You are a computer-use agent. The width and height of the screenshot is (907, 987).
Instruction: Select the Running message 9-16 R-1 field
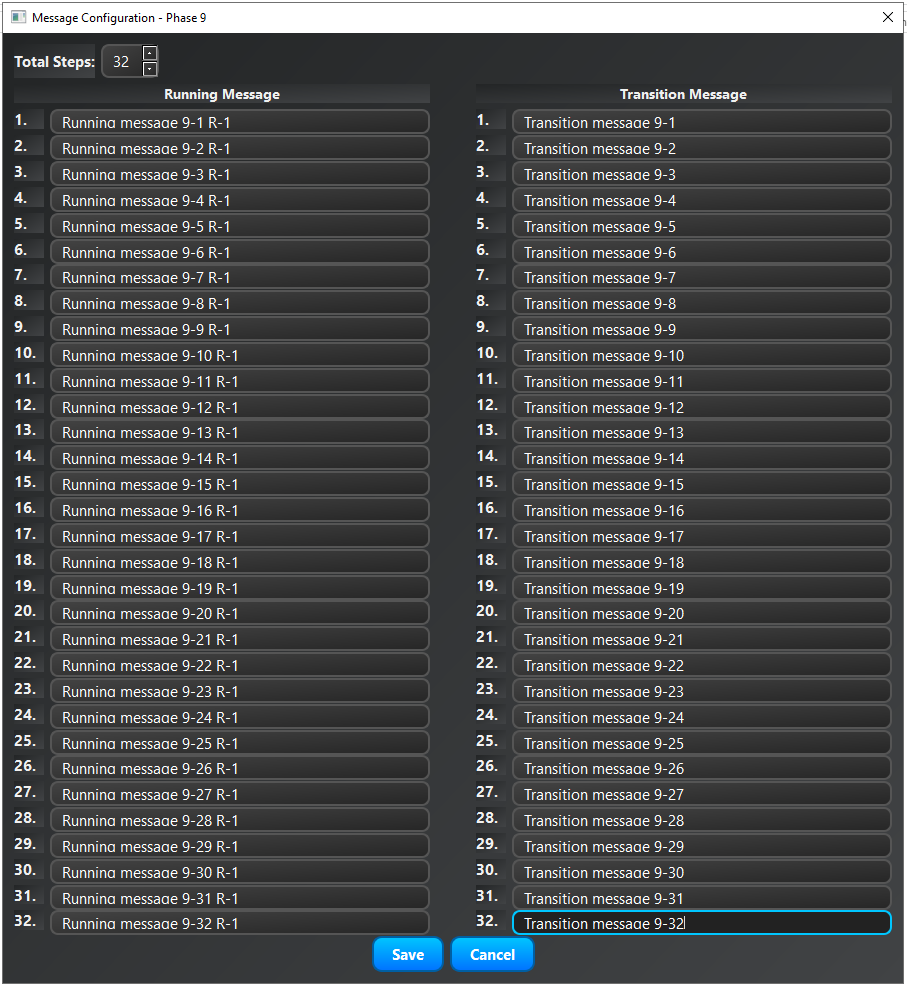click(240, 510)
